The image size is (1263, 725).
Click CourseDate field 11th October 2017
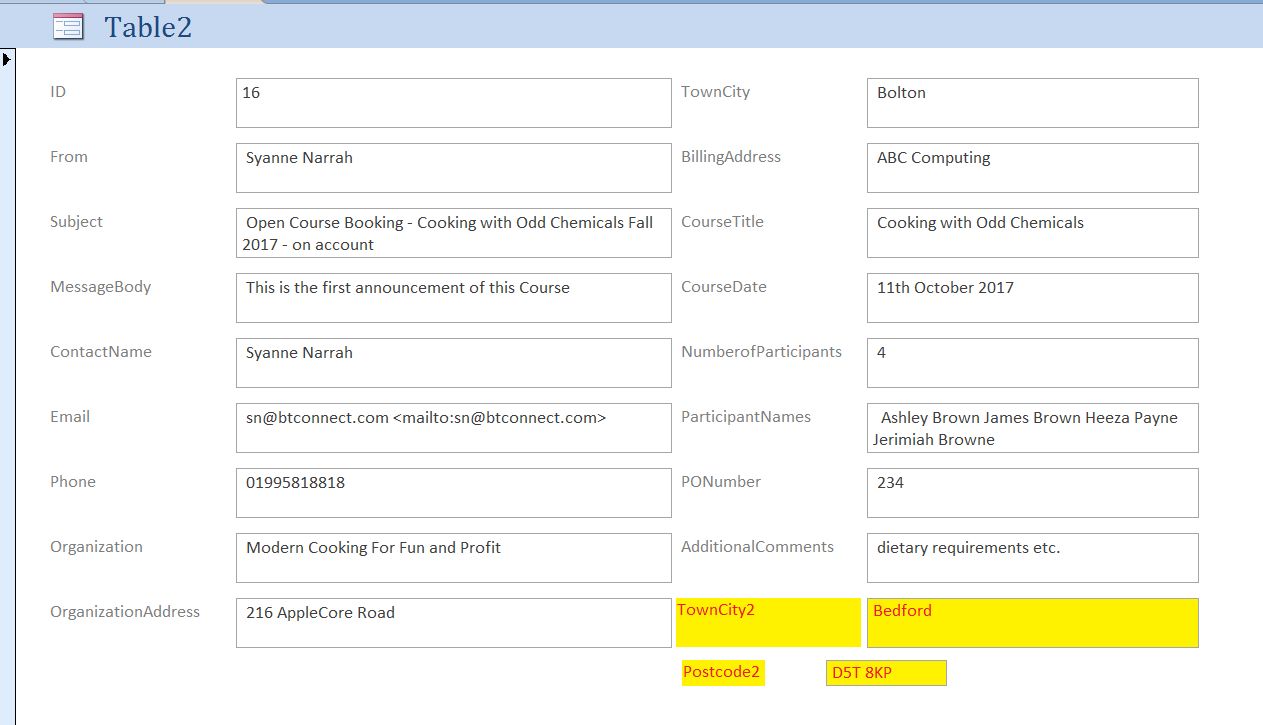1033,298
